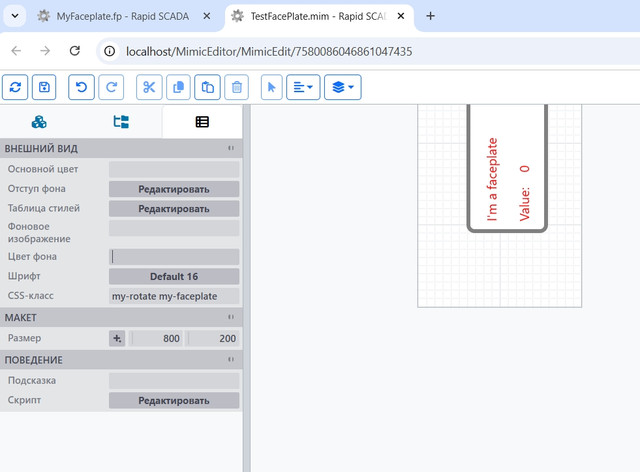Edit Отступ фона with Редактировать button
Screen dimensions: 640x472
pos(174,189)
